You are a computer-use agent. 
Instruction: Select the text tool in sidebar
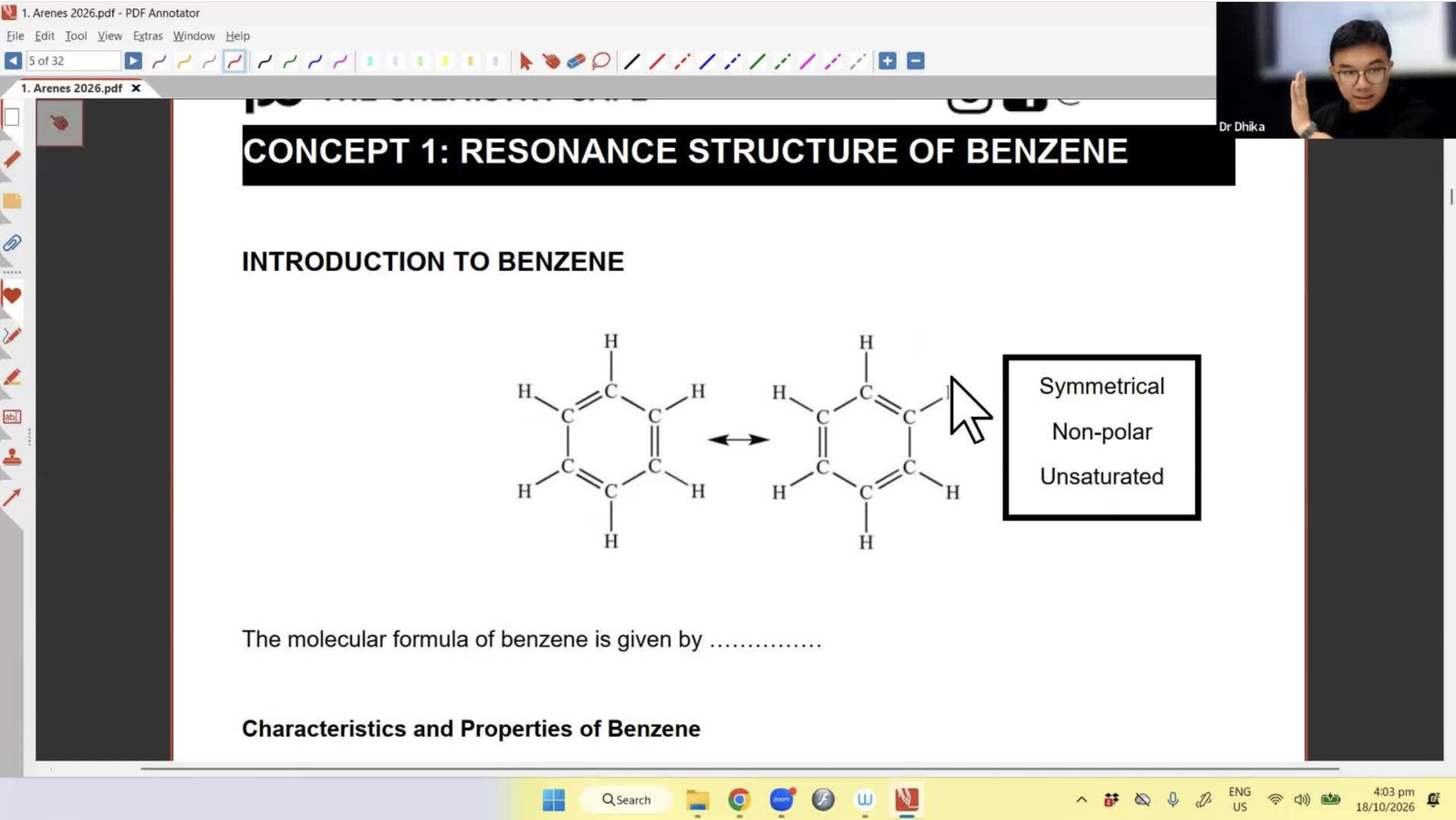pyautogui.click(x=12, y=417)
